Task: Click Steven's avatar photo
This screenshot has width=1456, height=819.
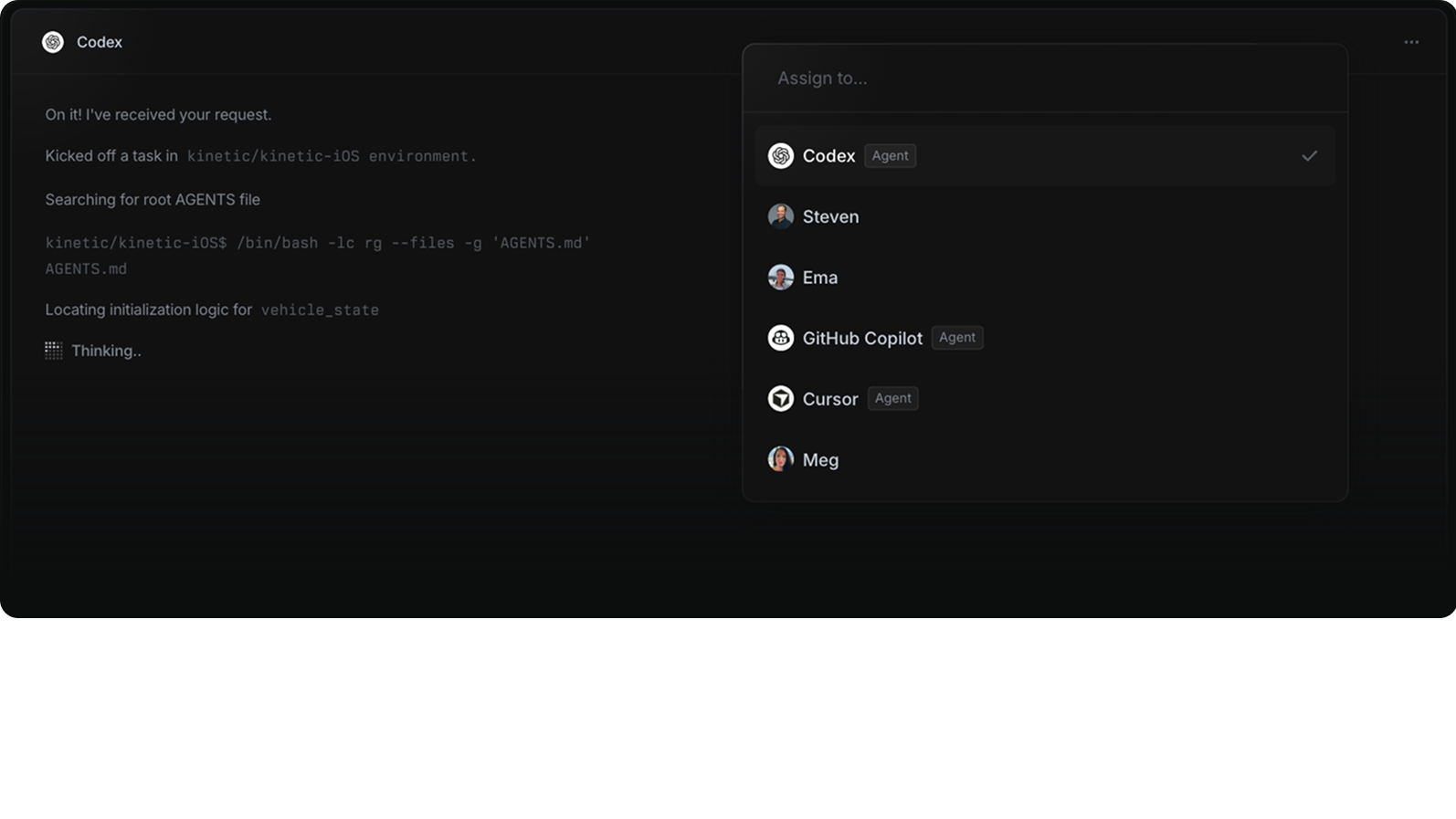Action: click(780, 216)
